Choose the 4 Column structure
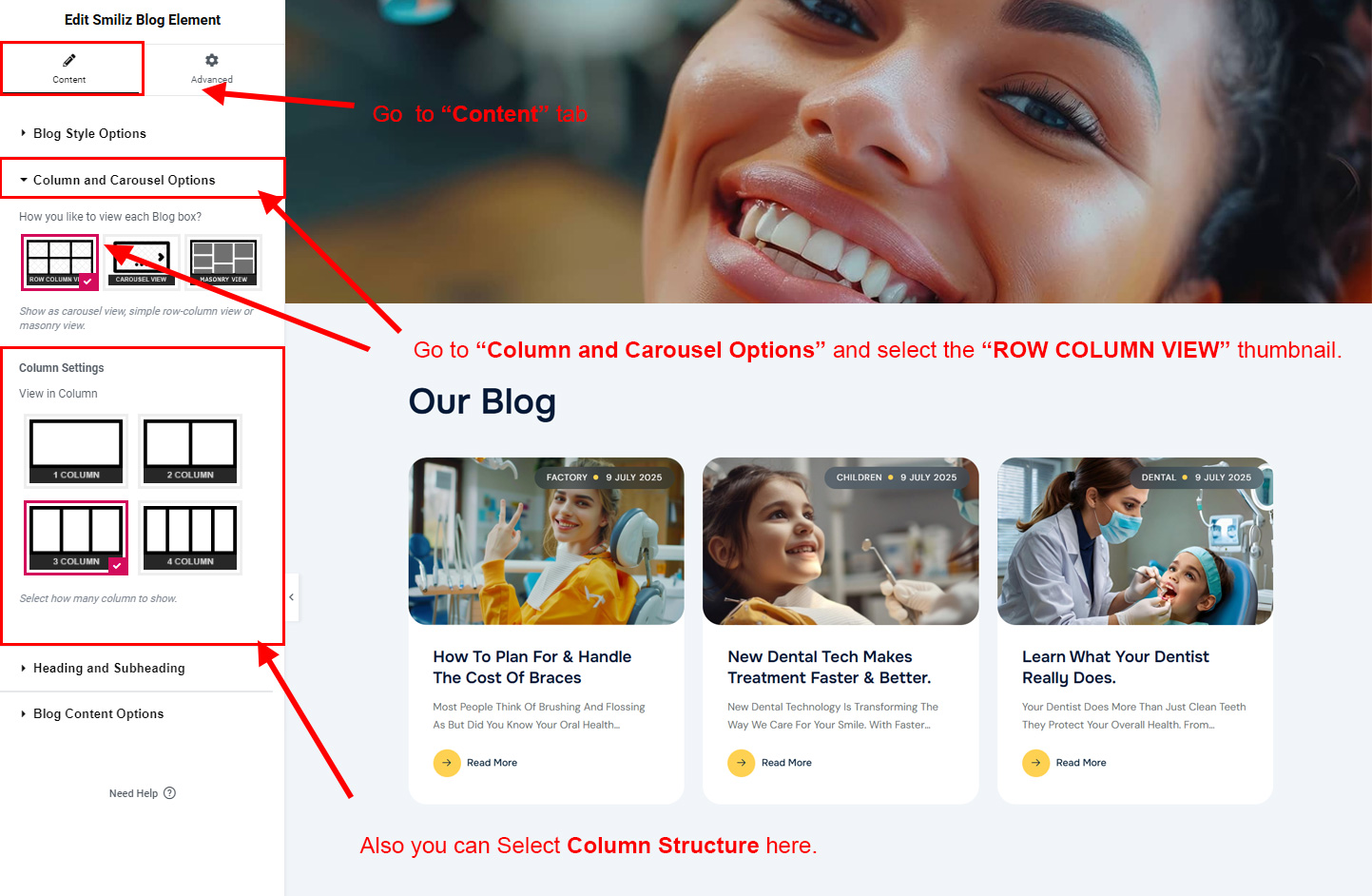The image size is (1372, 896). pyautogui.click(x=190, y=537)
